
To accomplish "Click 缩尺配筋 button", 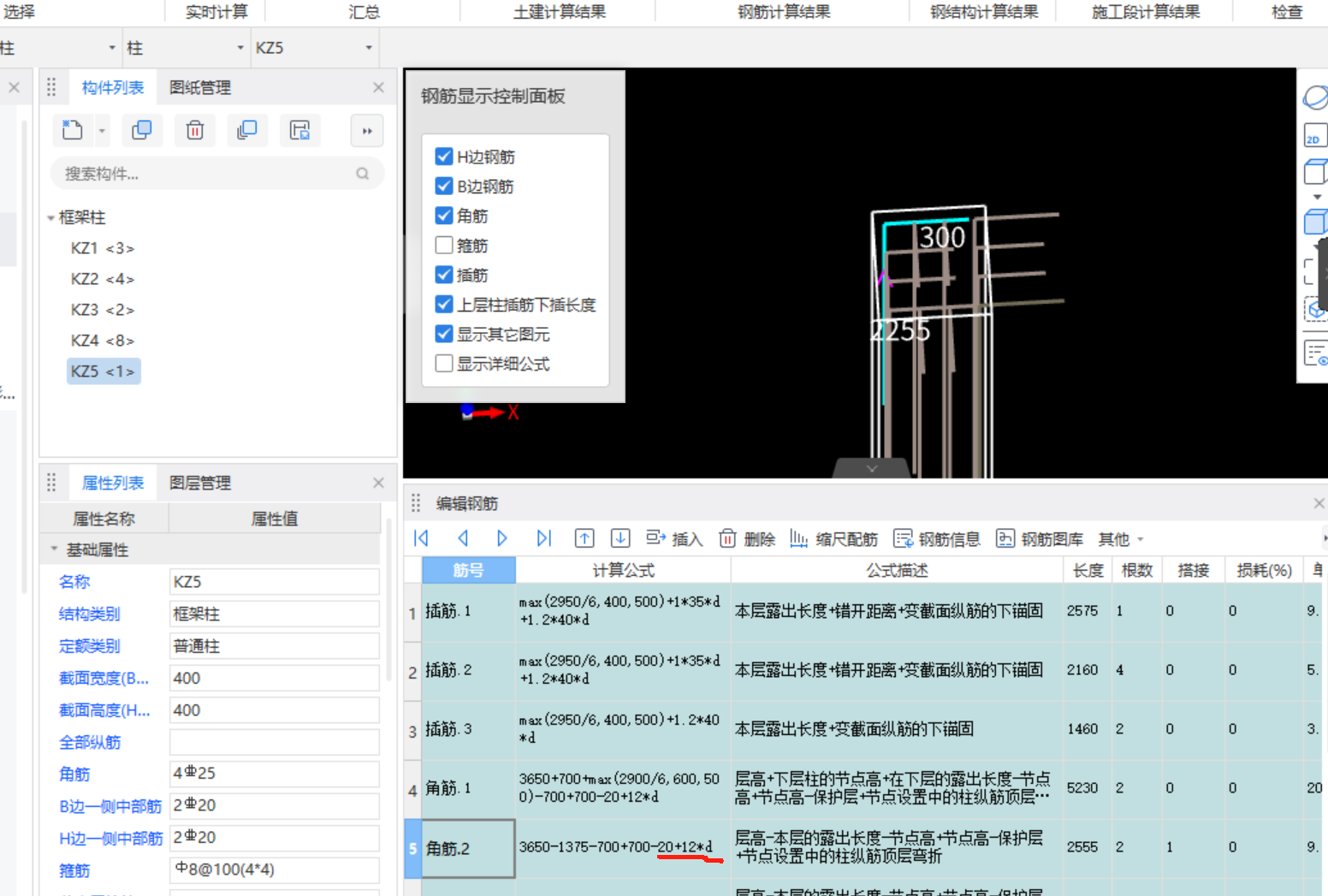I will tap(833, 538).
